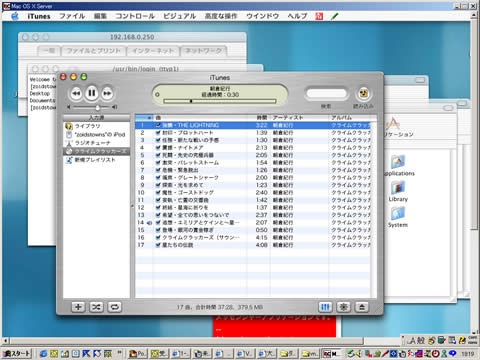
Task: Click the iTunes search field
Action: tap(326, 93)
